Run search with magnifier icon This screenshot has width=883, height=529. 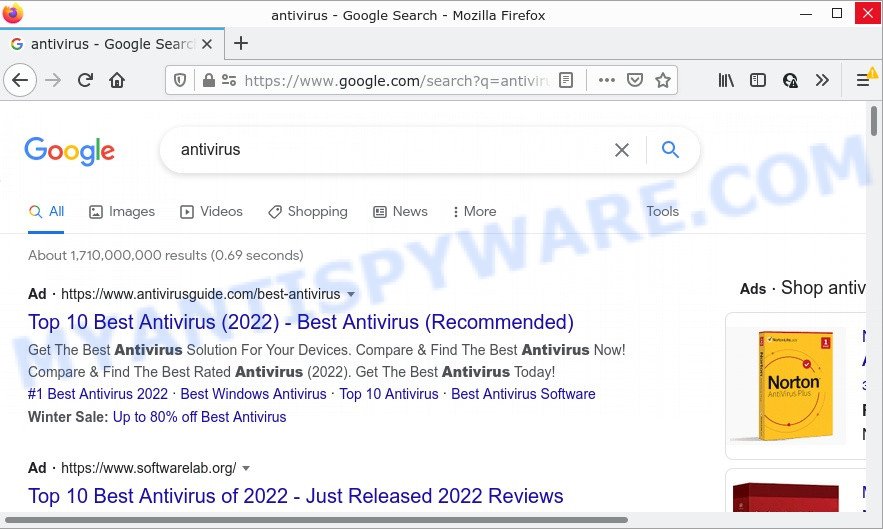tap(670, 150)
